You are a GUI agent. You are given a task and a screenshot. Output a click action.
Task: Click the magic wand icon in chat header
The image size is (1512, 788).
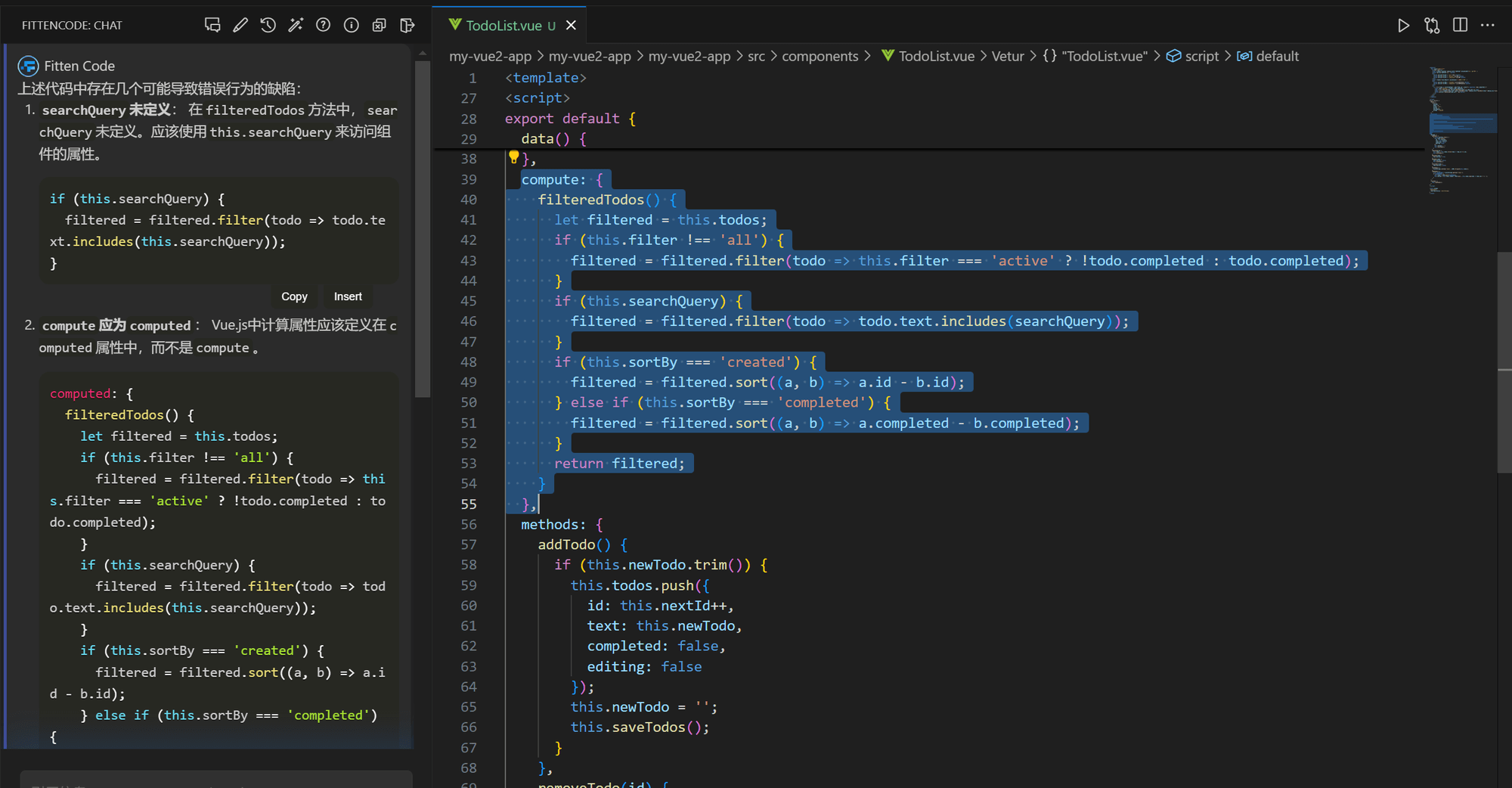pyautogui.click(x=296, y=25)
